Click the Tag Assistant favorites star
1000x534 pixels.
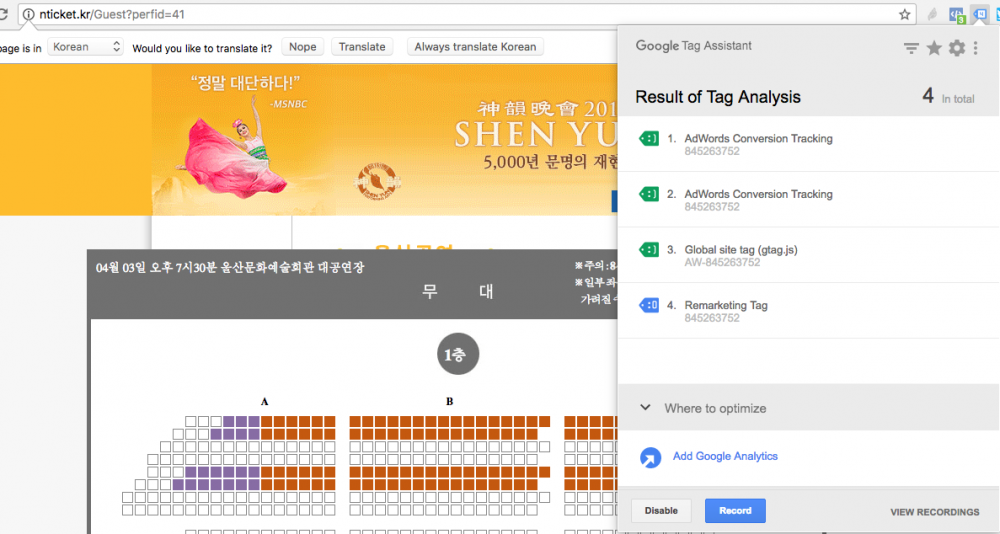click(934, 48)
